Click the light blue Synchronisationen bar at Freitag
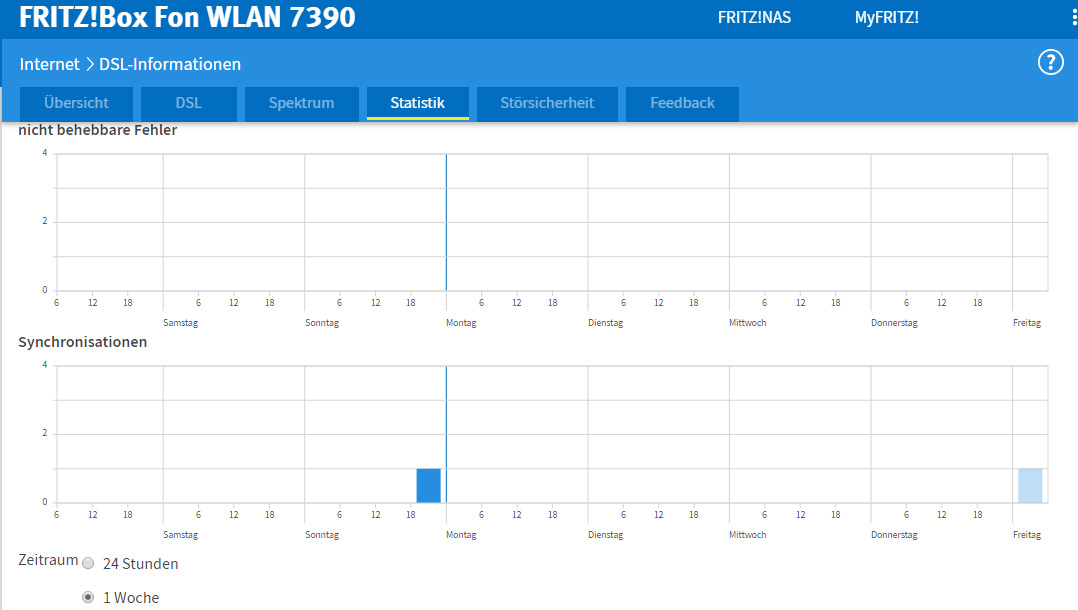Screen dimensions: 1078x610 tap(1030, 486)
